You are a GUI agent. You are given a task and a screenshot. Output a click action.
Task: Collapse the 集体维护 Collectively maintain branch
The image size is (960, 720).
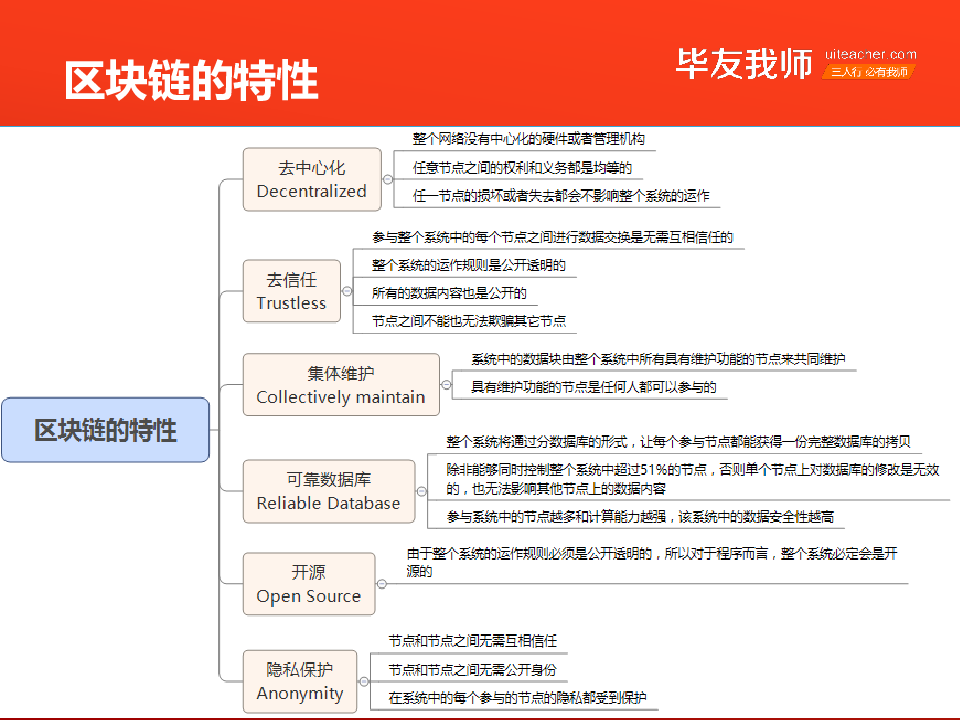point(445,385)
